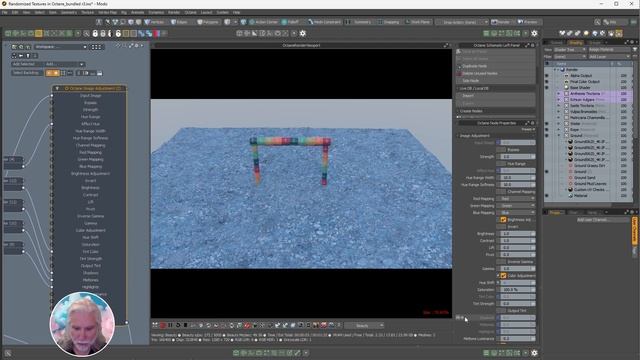Click the filter funnel icon in Shader Tree

click(635, 49)
